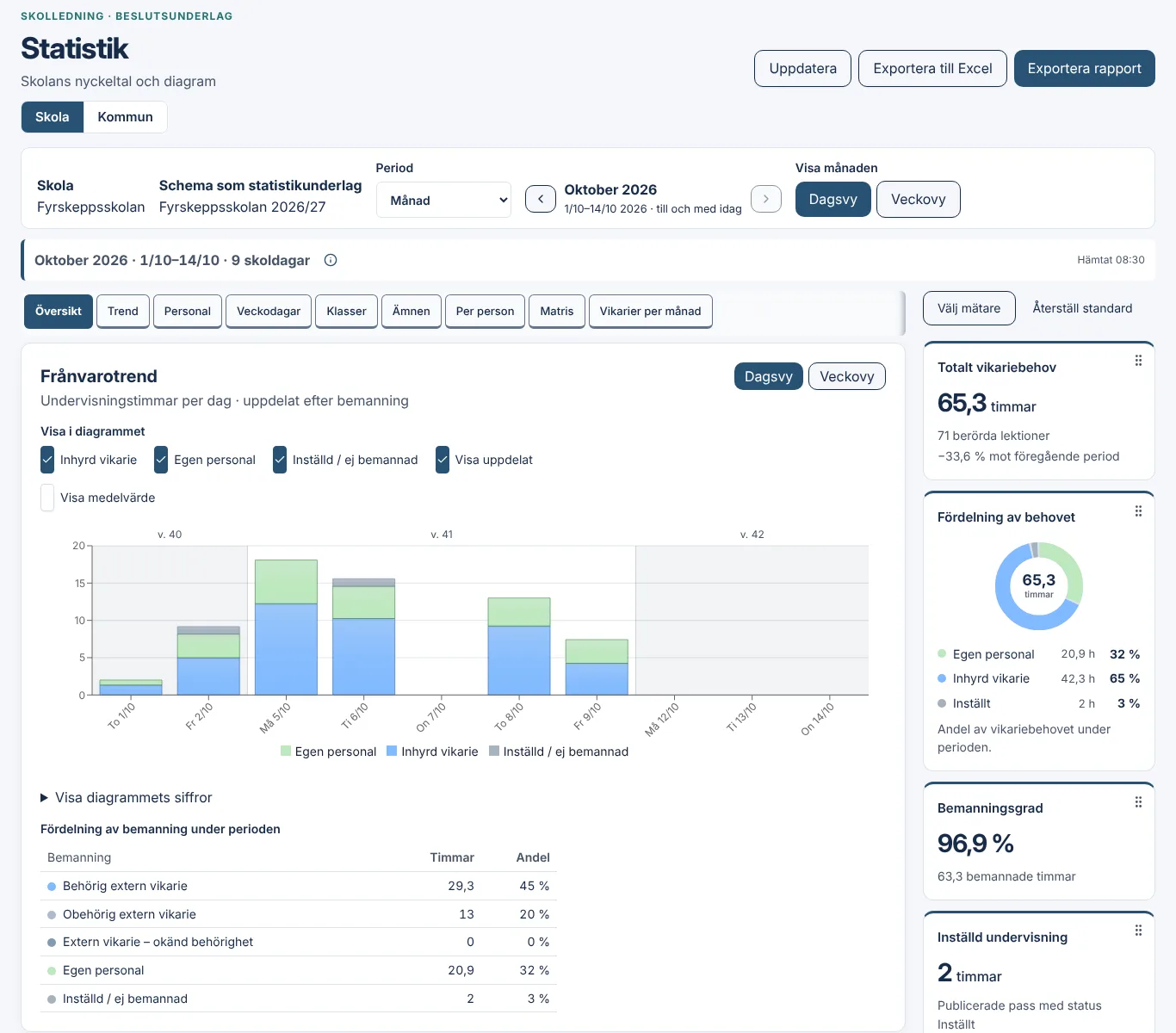Open the Välj mätare selector

click(969, 308)
